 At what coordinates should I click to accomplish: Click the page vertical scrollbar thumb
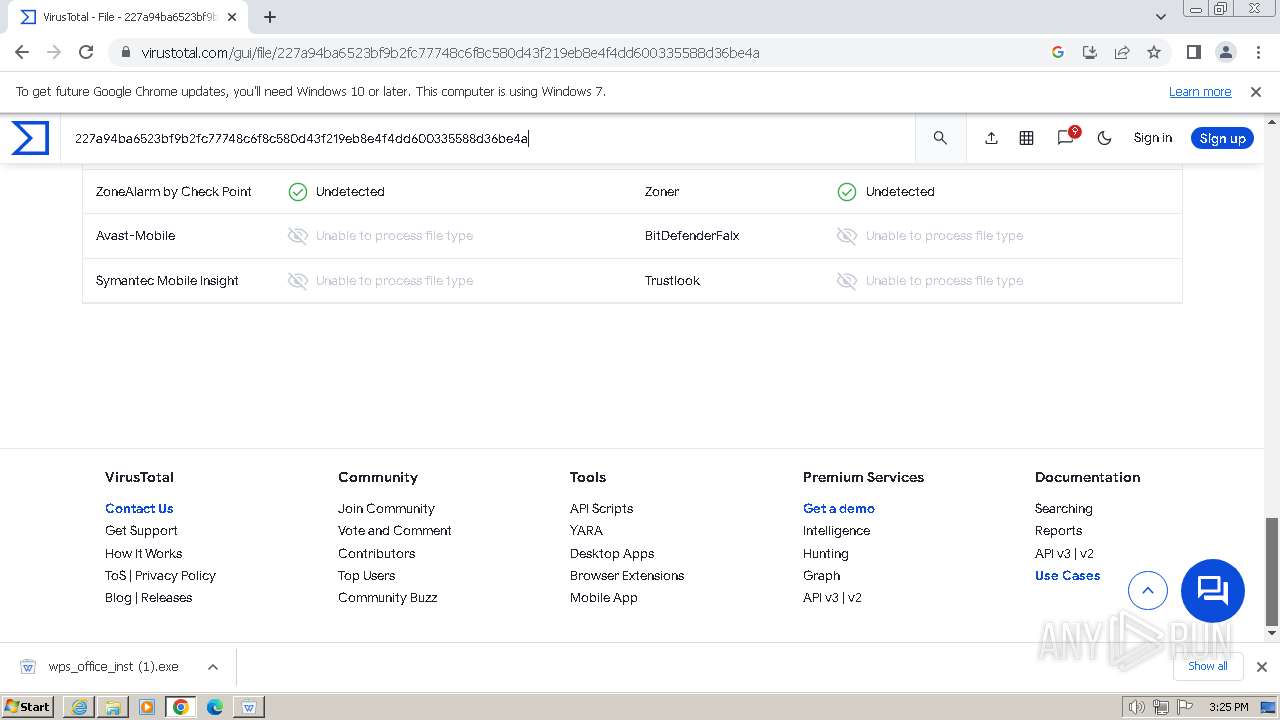click(1272, 570)
